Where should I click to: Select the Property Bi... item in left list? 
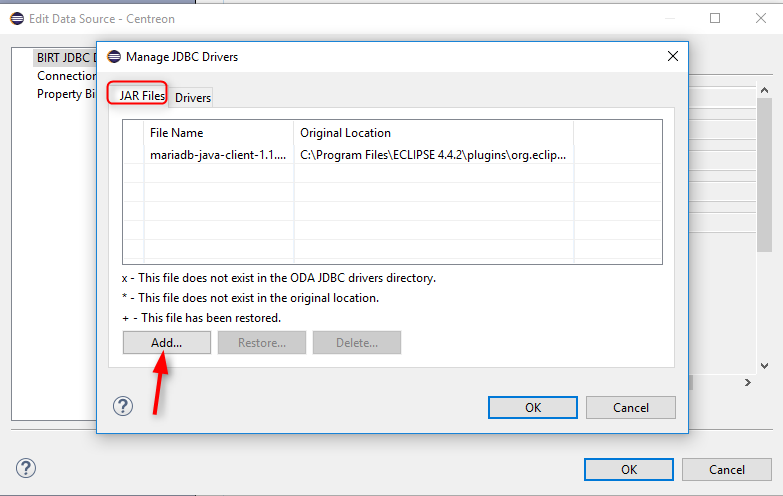click(x=66, y=94)
